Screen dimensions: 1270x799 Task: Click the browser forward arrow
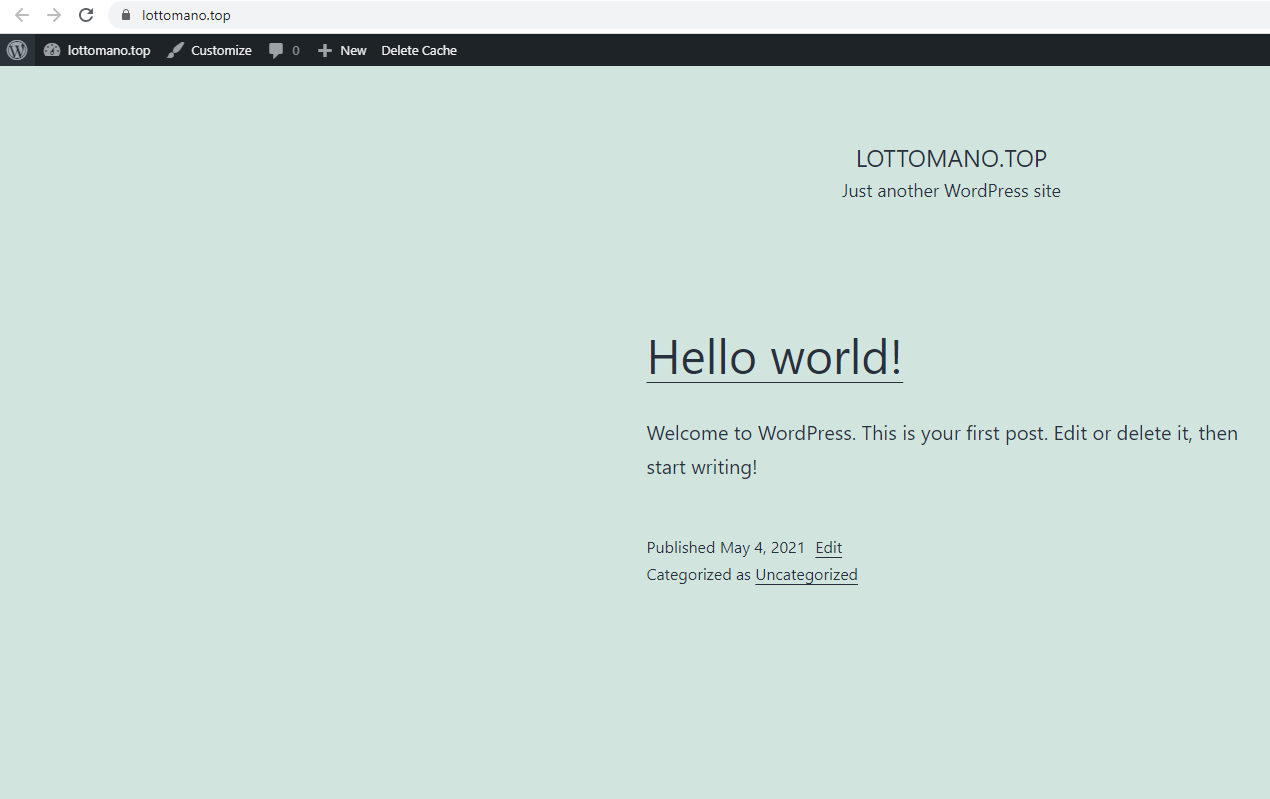(54, 15)
